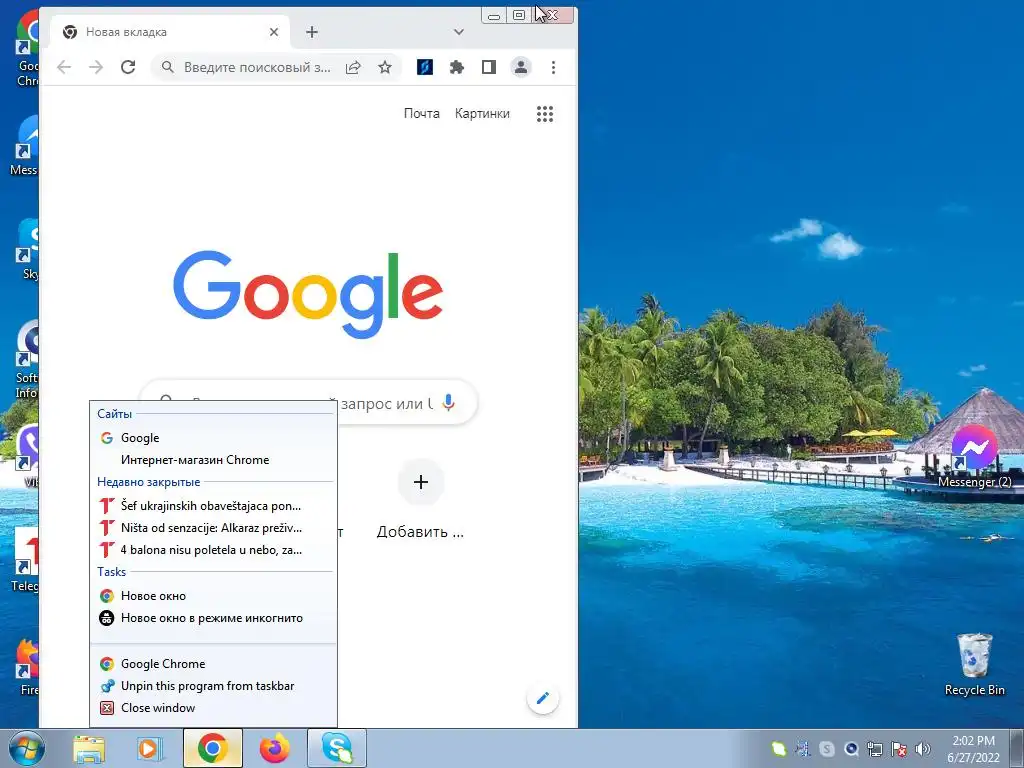Open the Почта link
Screen dimensions: 1024x768
pos(421,114)
